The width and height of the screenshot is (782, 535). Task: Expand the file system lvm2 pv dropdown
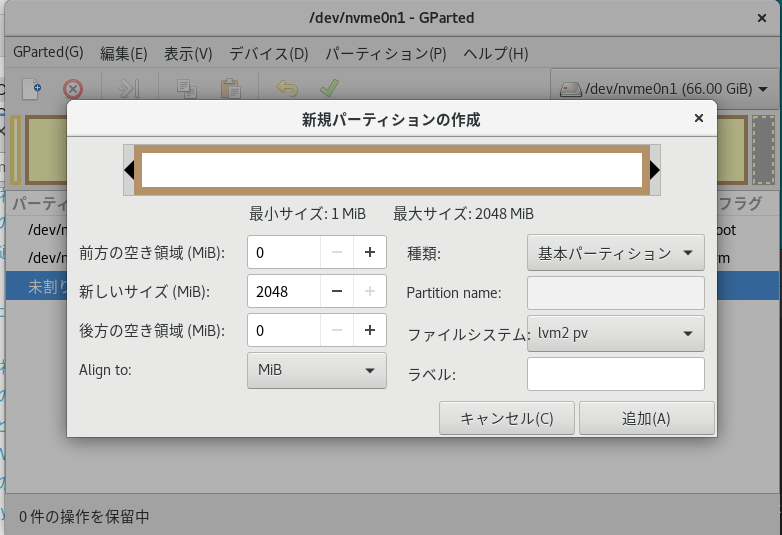[615, 334]
